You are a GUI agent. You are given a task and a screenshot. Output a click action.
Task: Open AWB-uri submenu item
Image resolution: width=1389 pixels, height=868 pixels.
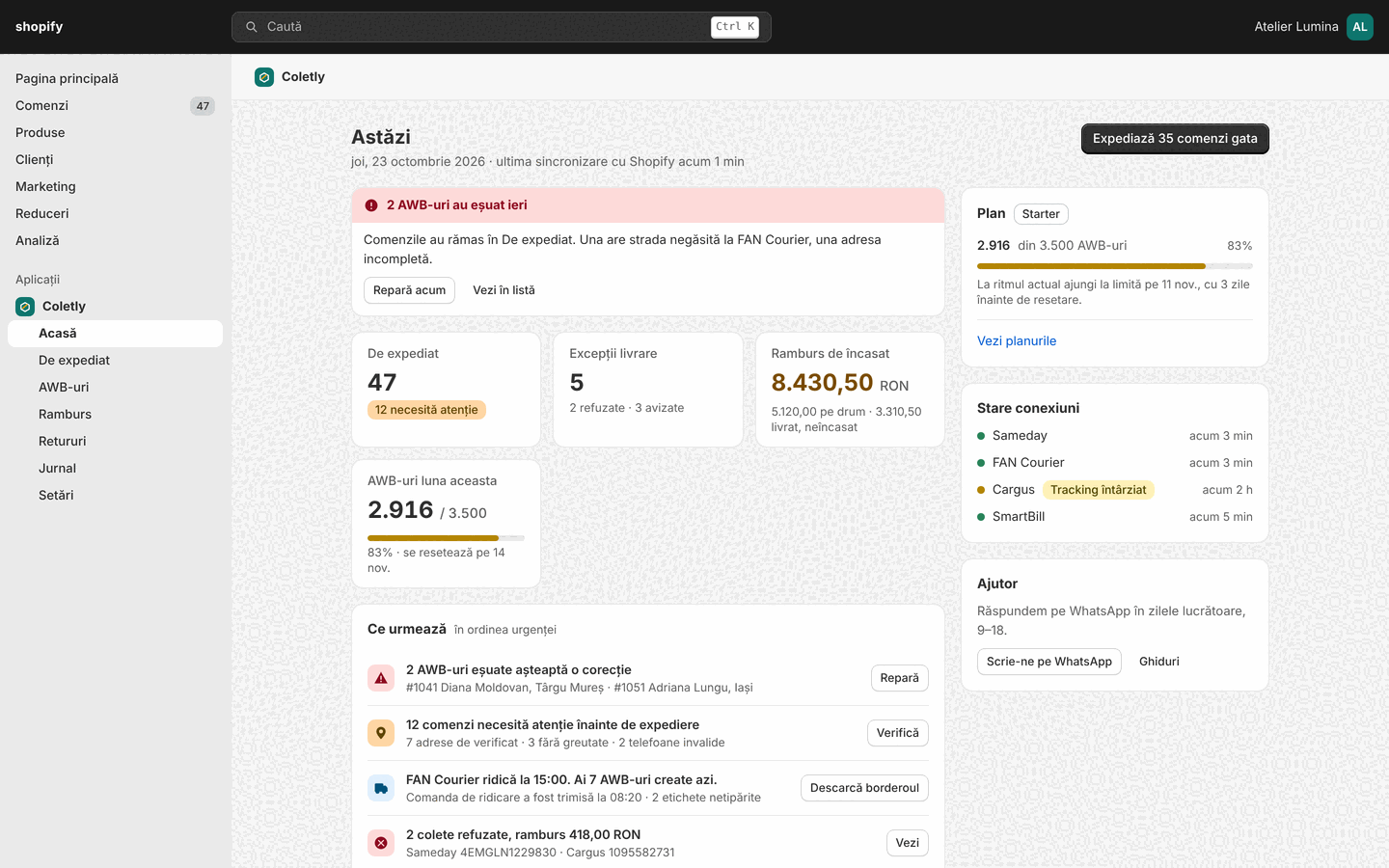tap(115, 388)
